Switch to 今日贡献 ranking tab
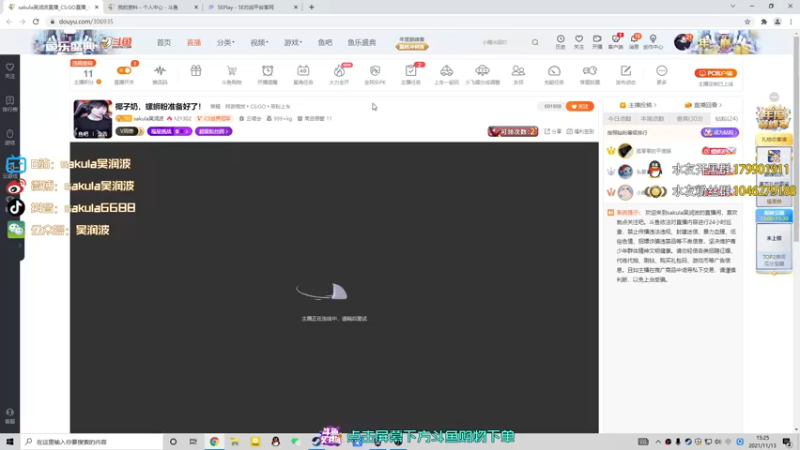Screen dimensions: 800x450 click(x=619, y=118)
